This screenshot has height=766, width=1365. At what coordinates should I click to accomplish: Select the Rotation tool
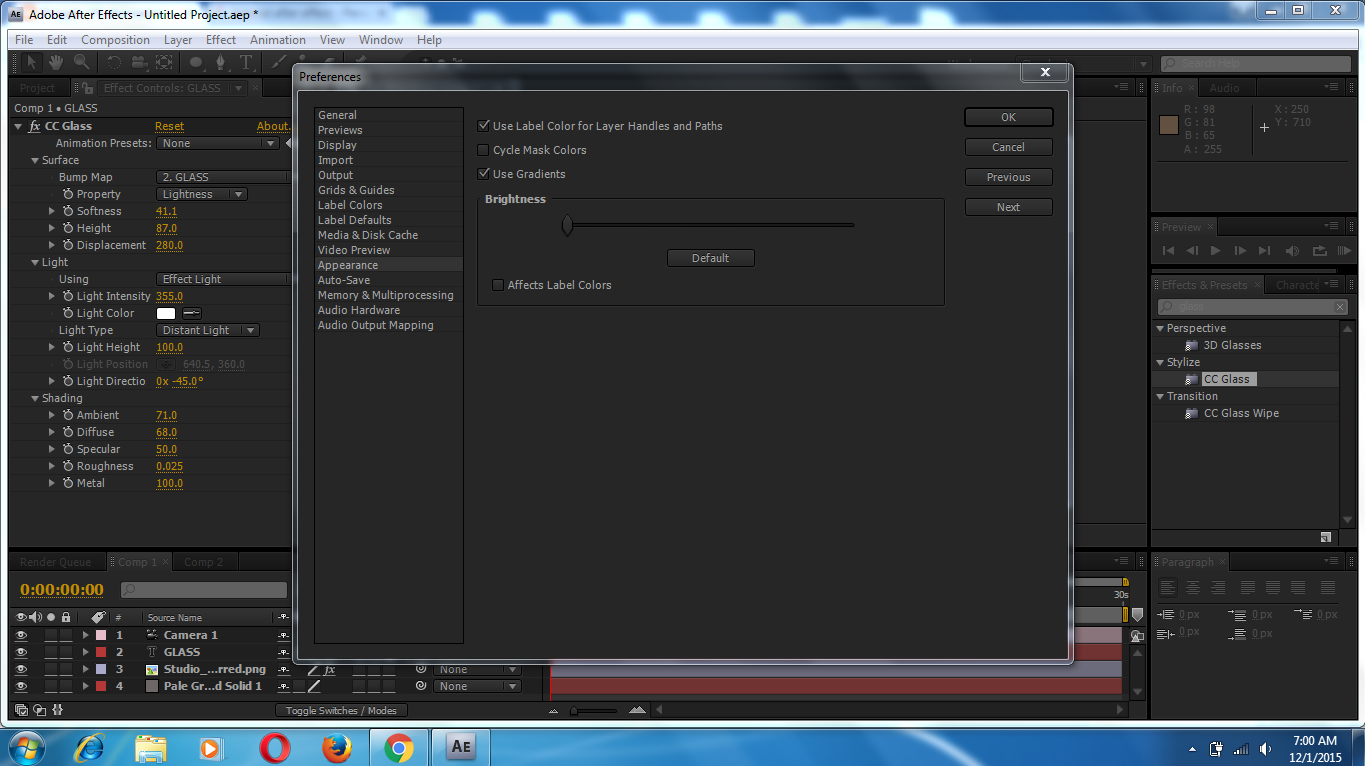[x=114, y=62]
